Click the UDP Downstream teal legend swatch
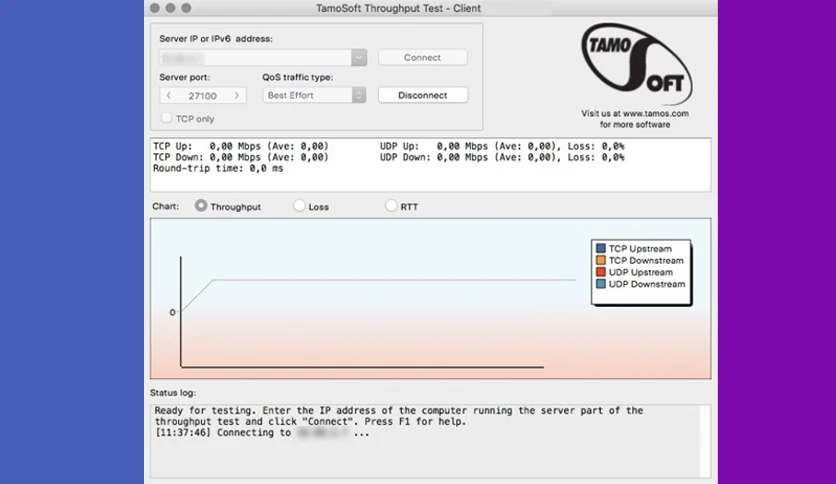This screenshot has height=484, width=836. 600,284
